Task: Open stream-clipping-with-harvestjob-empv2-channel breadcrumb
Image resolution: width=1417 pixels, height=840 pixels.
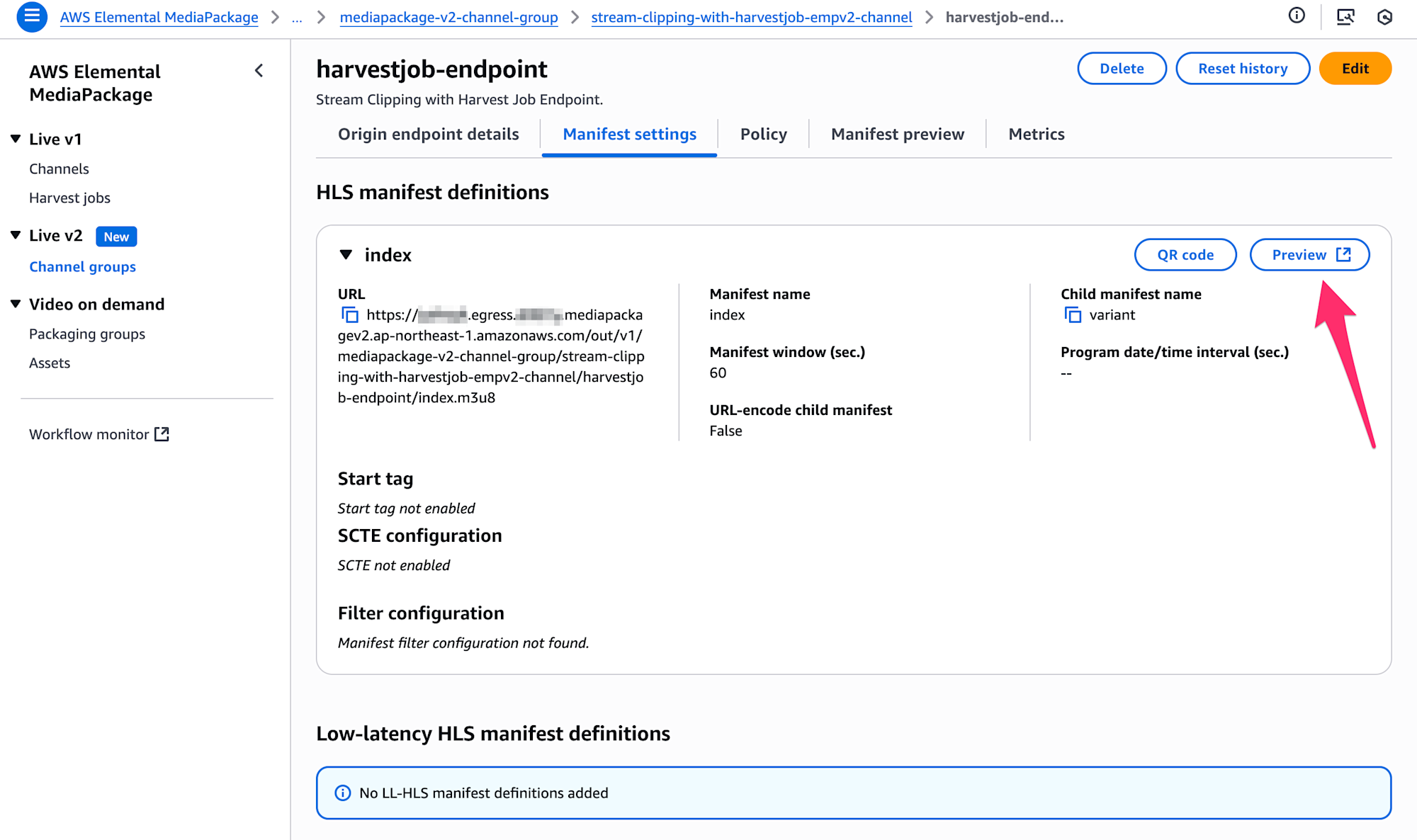Action: [751, 17]
